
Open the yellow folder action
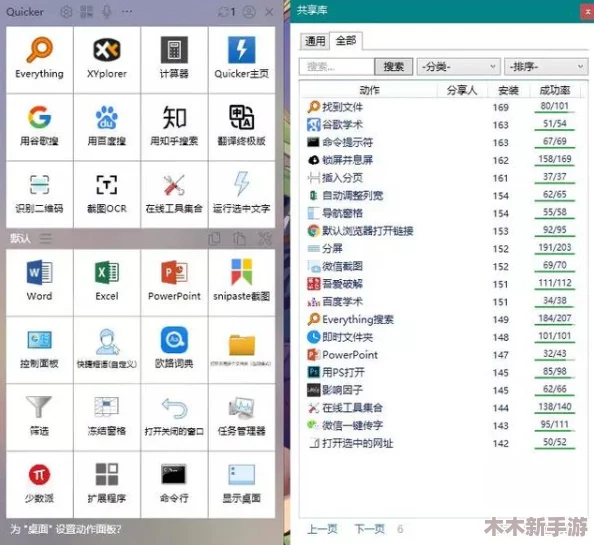(242, 350)
